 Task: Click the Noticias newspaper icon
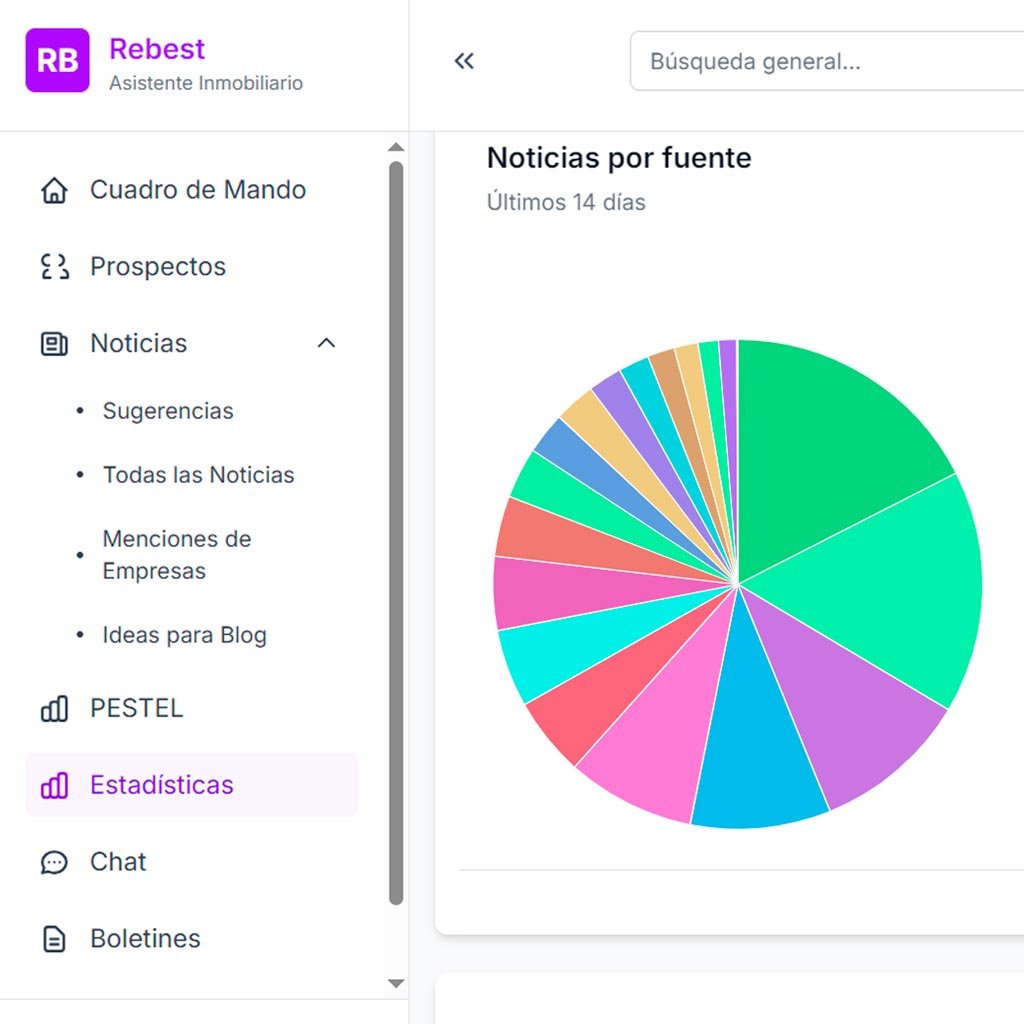tap(54, 344)
